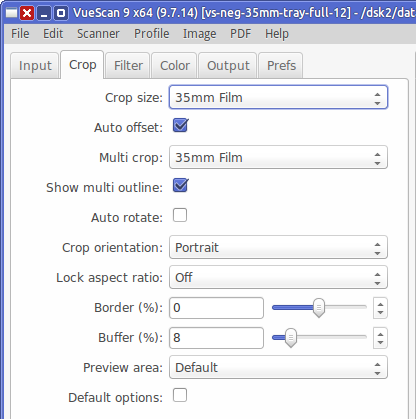Enable the Auto rotate checkbox
The width and height of the screenshot is (416, 419).
point(180,215)
